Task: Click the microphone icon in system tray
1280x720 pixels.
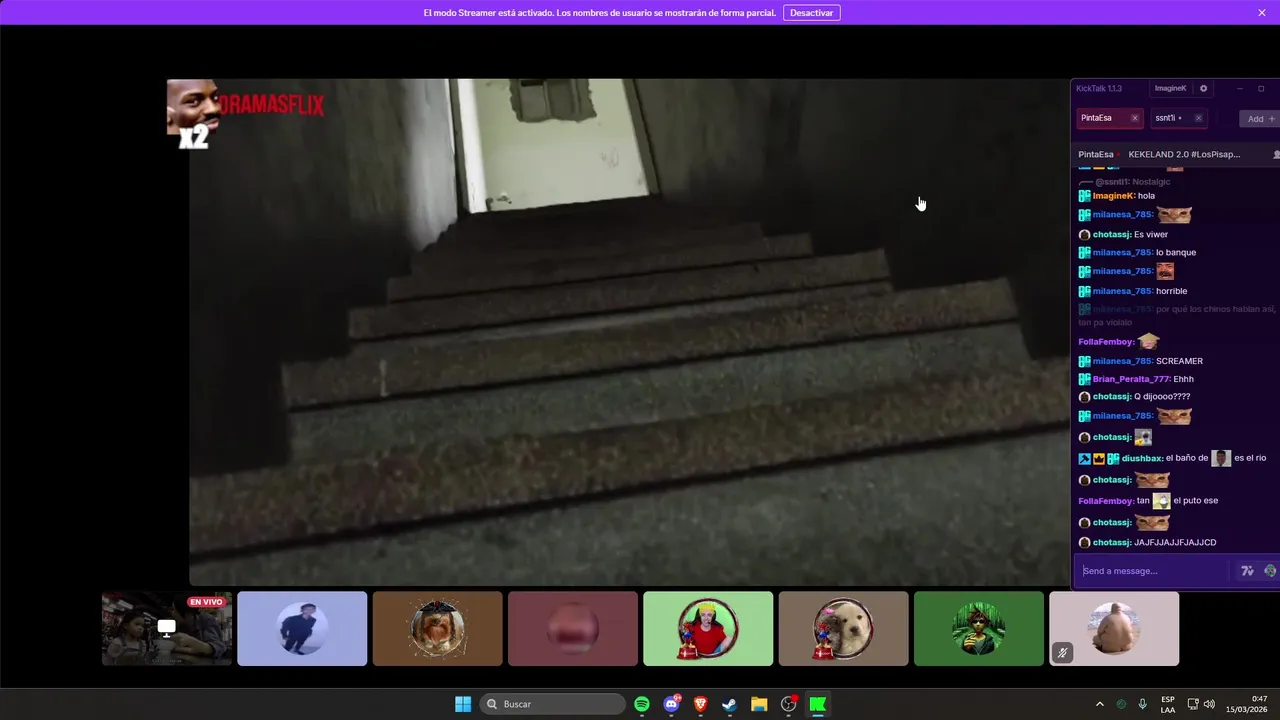Action: click(1143, 704)
